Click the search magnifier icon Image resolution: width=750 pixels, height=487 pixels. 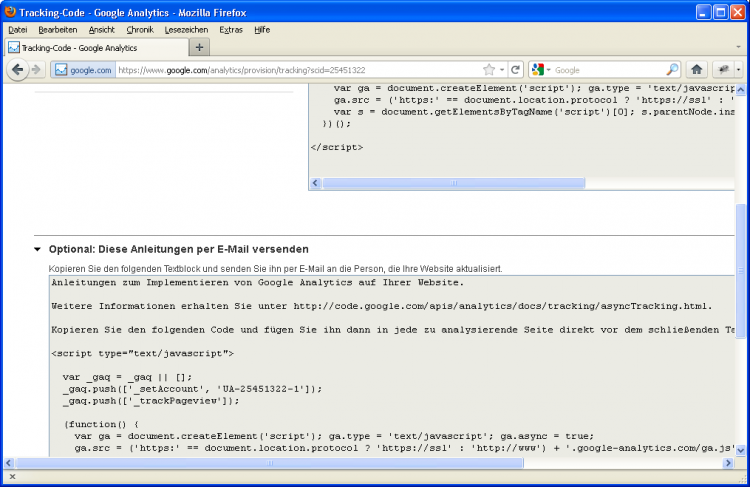tap(671, 70)
